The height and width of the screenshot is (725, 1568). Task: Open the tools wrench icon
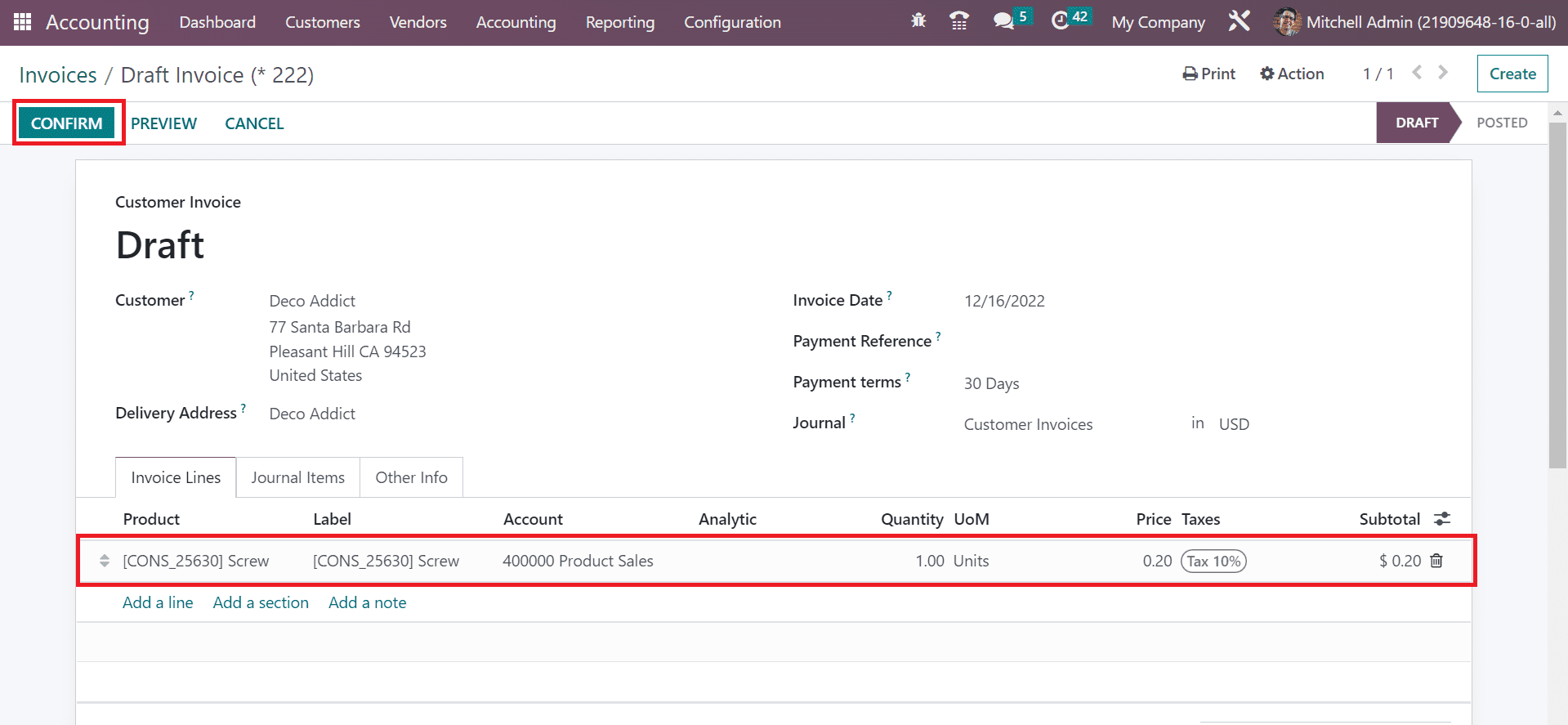[1239, 21]
